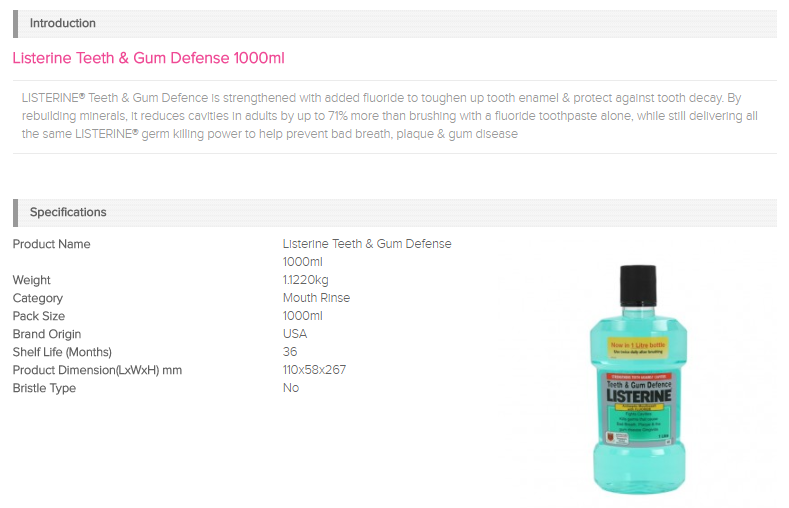Open the Listerine bottle product image

638,379
